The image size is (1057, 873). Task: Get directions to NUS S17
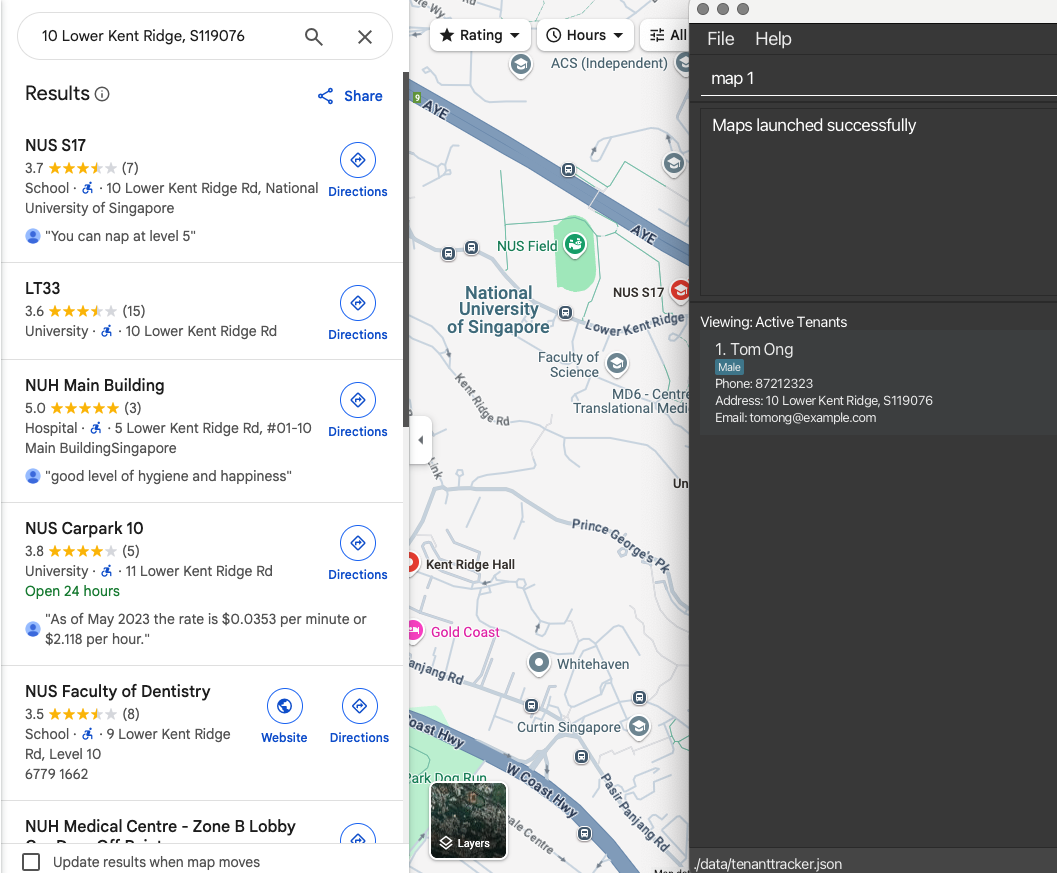(358, 171)
